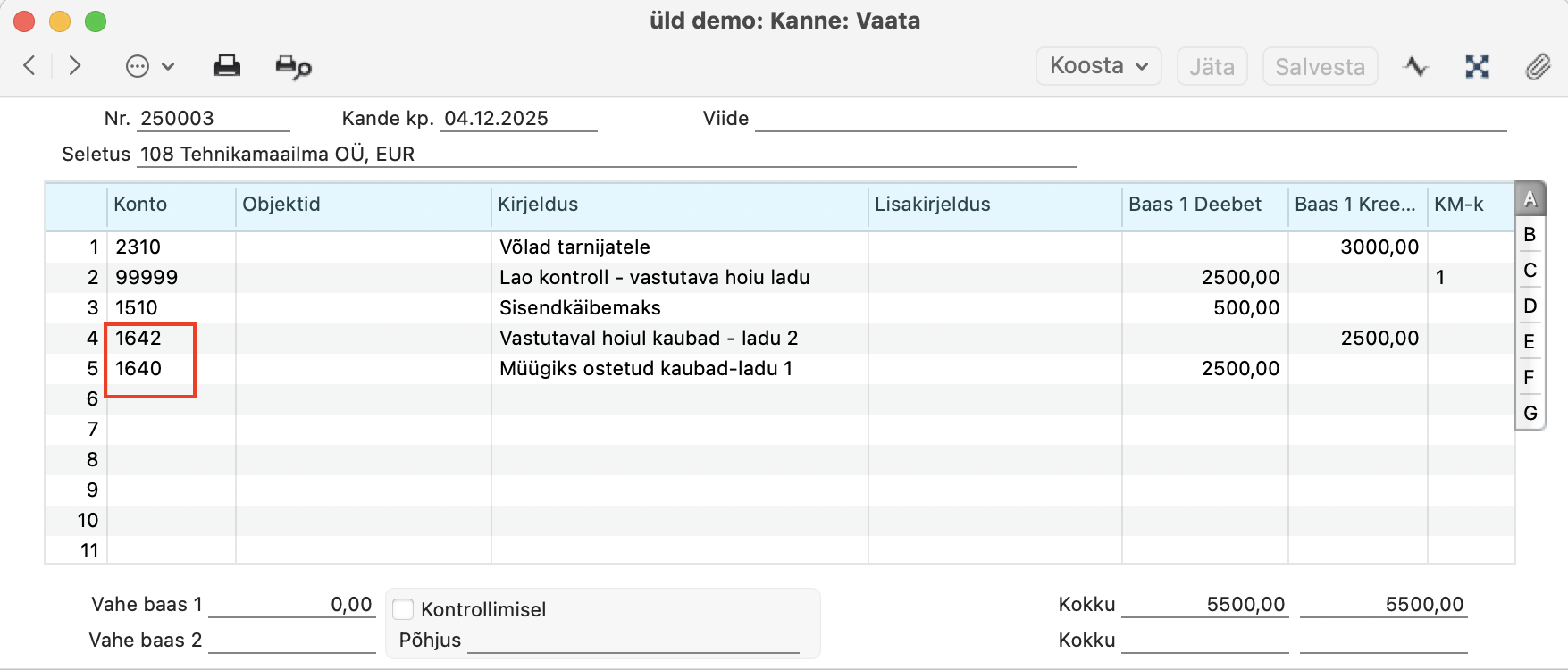Open the workflow activity icon
The width and height of the screenshot is (1568, 670).
coord(1415,67)
